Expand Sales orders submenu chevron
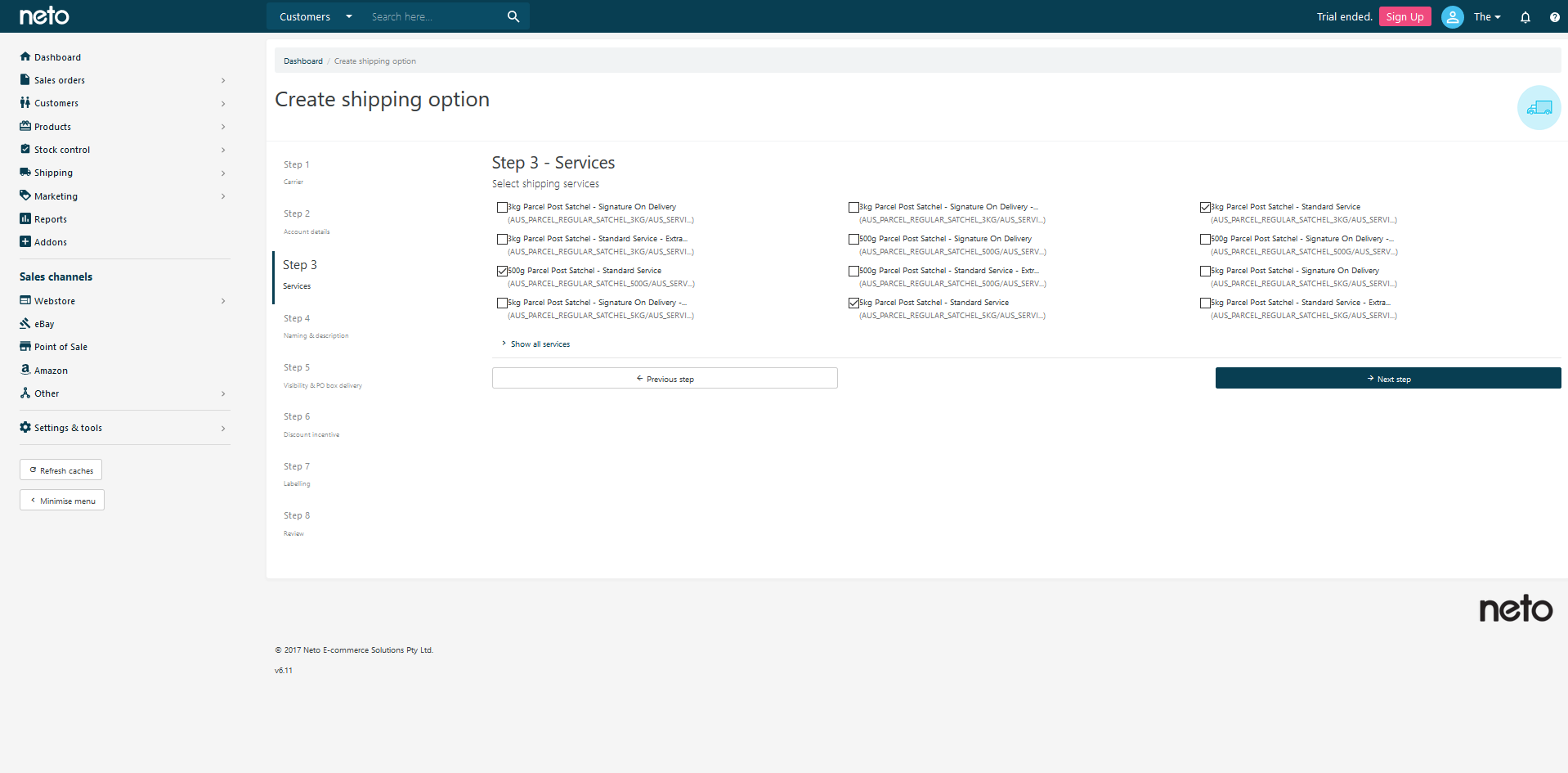 tap(223, 80)
